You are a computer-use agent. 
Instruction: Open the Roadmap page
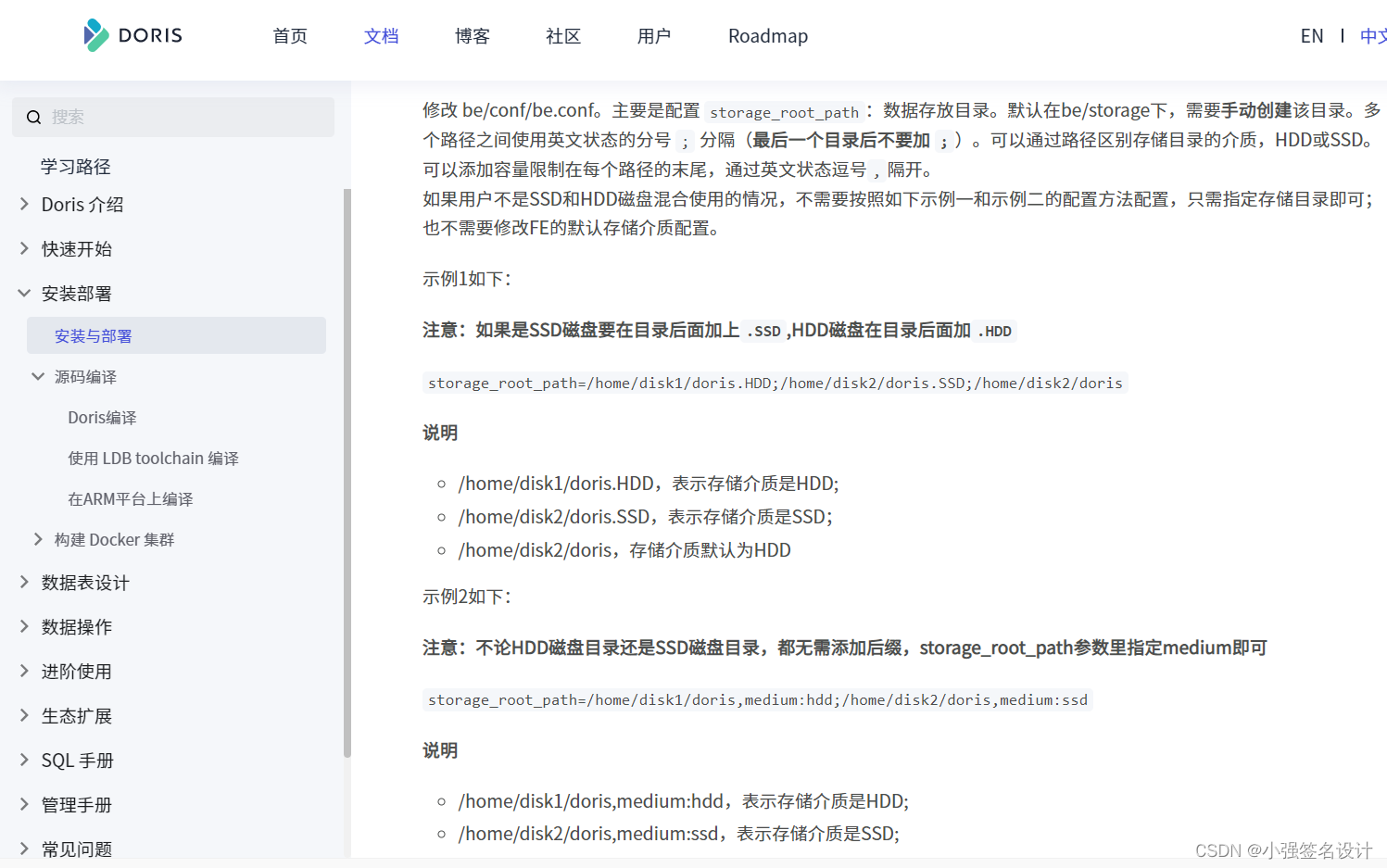tap(767, 35)
